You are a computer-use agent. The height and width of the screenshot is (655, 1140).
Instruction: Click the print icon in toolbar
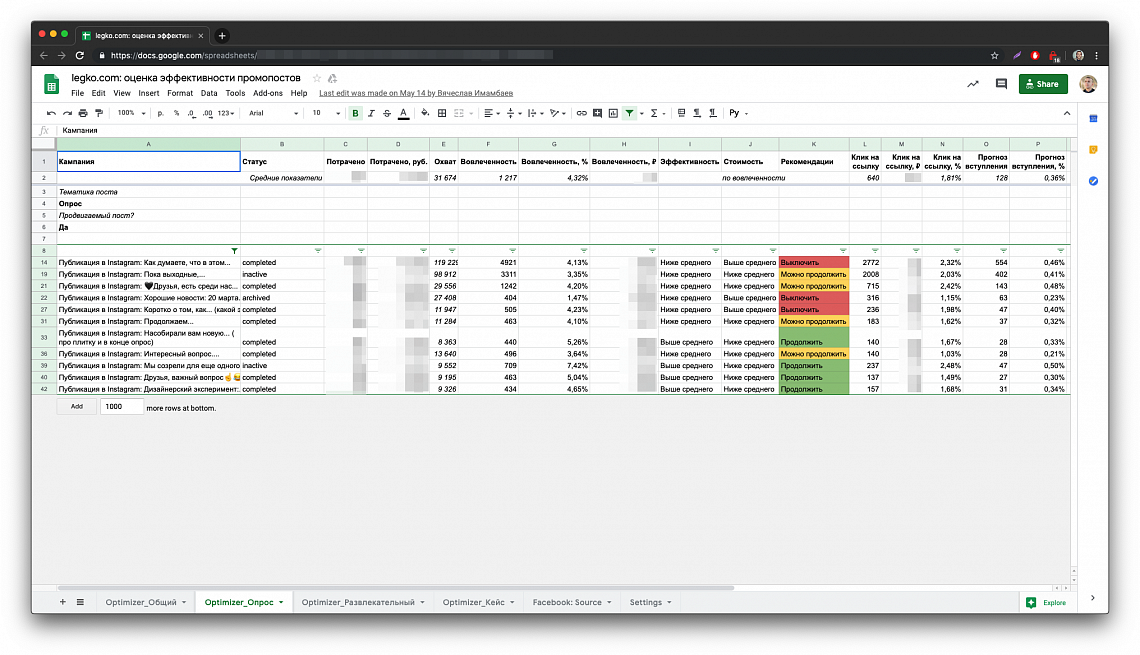[83, 113]
